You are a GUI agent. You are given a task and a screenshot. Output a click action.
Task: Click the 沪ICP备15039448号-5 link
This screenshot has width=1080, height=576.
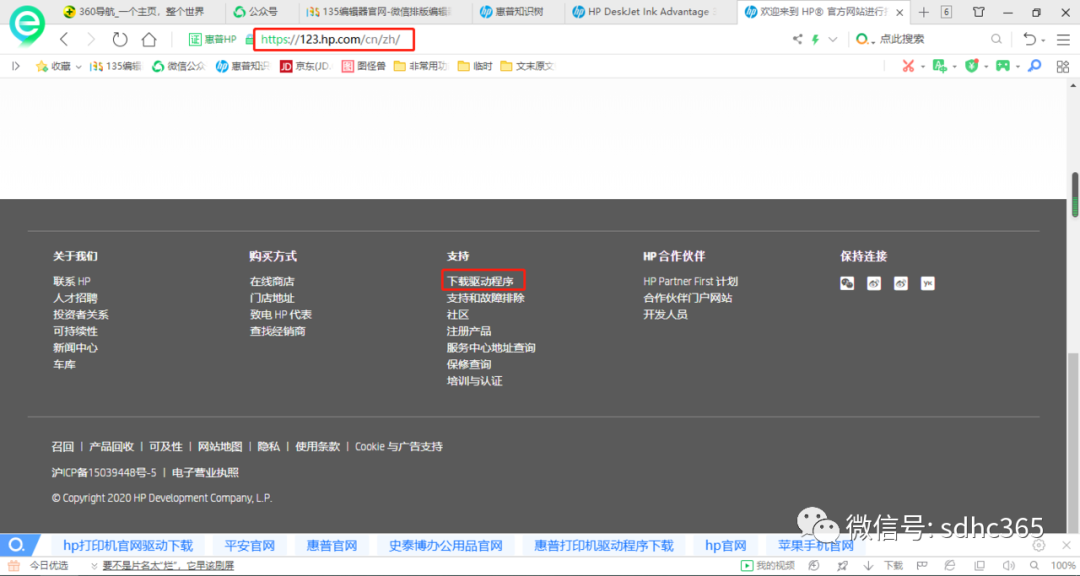(104, 472)
